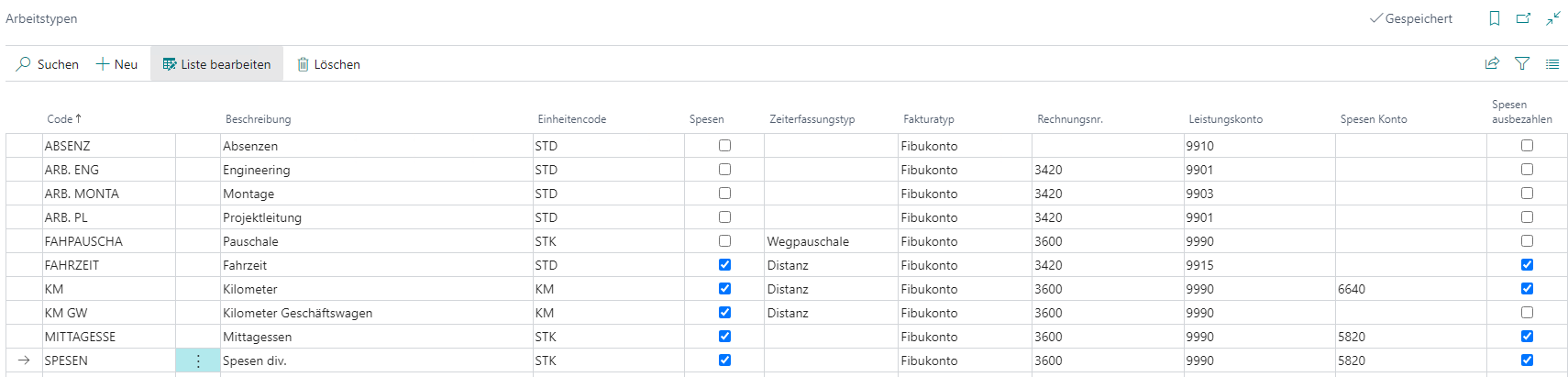The height and width of the screenshot is (377, 1568).
Task: Enable Spesen checkbox for ABSENZ row
Action: point(724,146)
